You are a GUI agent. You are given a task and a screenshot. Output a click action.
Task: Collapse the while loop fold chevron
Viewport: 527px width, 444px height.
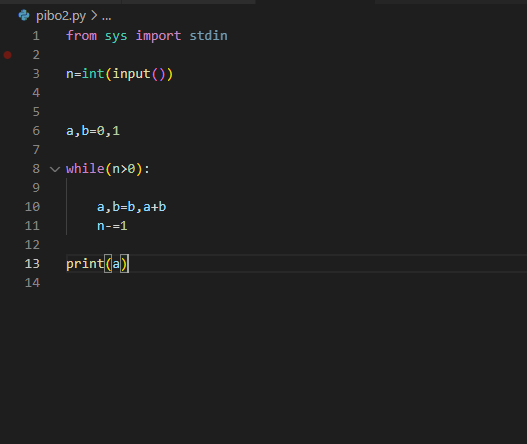pos(55,169)
